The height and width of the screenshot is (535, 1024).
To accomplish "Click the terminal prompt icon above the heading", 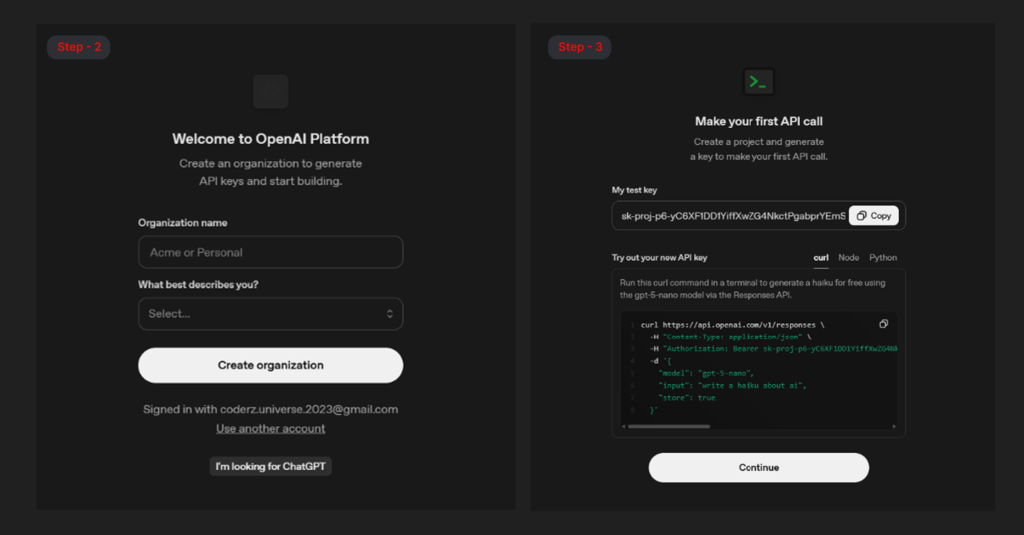I will pyautogui.click(x=758, y=82).
